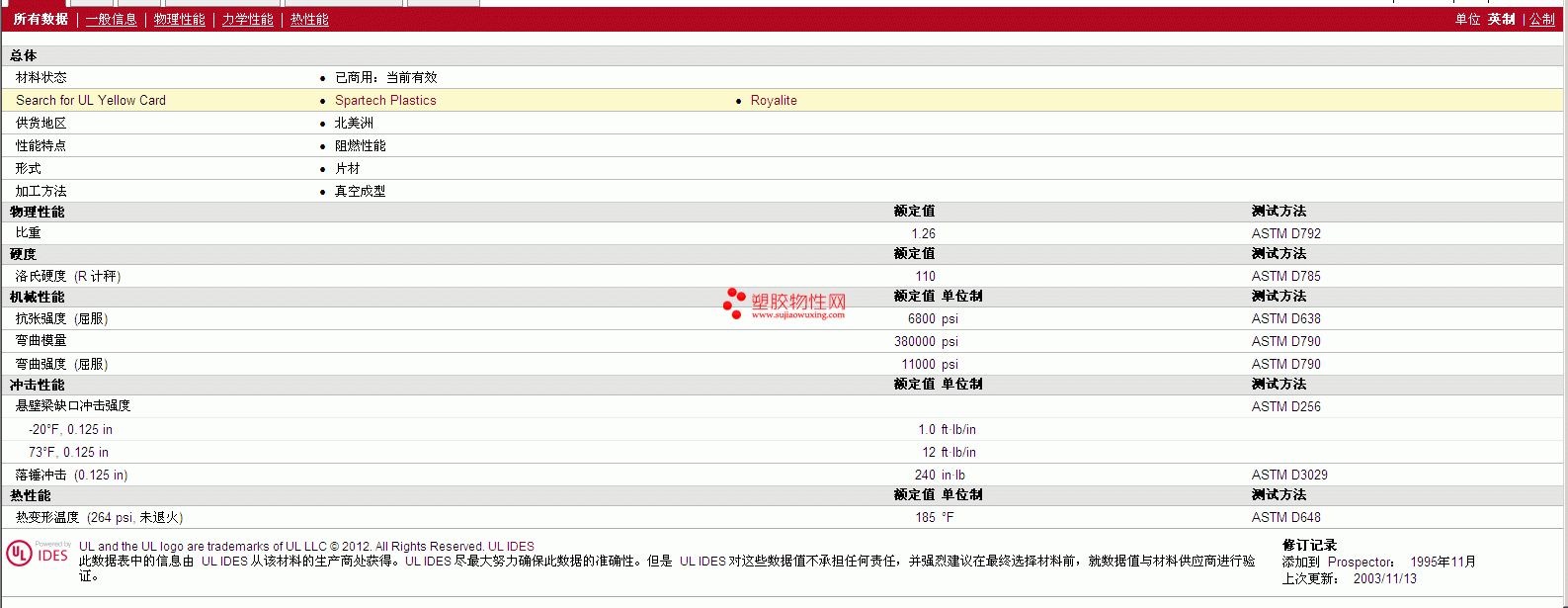1568x608 pixels.
Task: Select 已商用：当前有效 text
Action: (385, 77)
